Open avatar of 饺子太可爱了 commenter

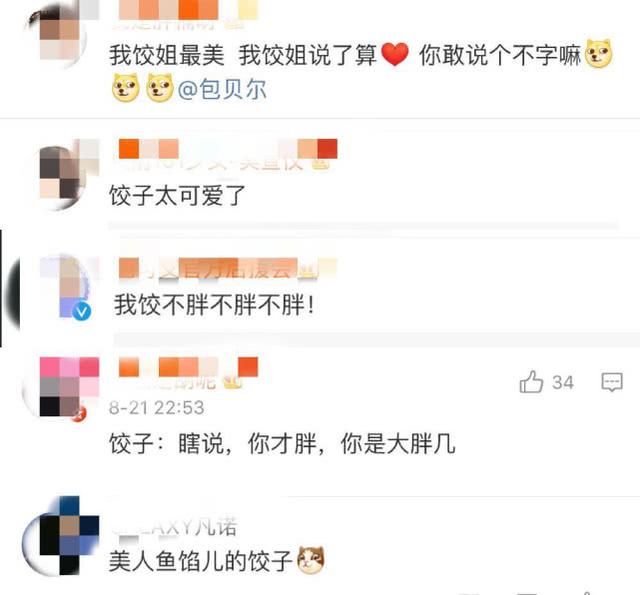63,175
